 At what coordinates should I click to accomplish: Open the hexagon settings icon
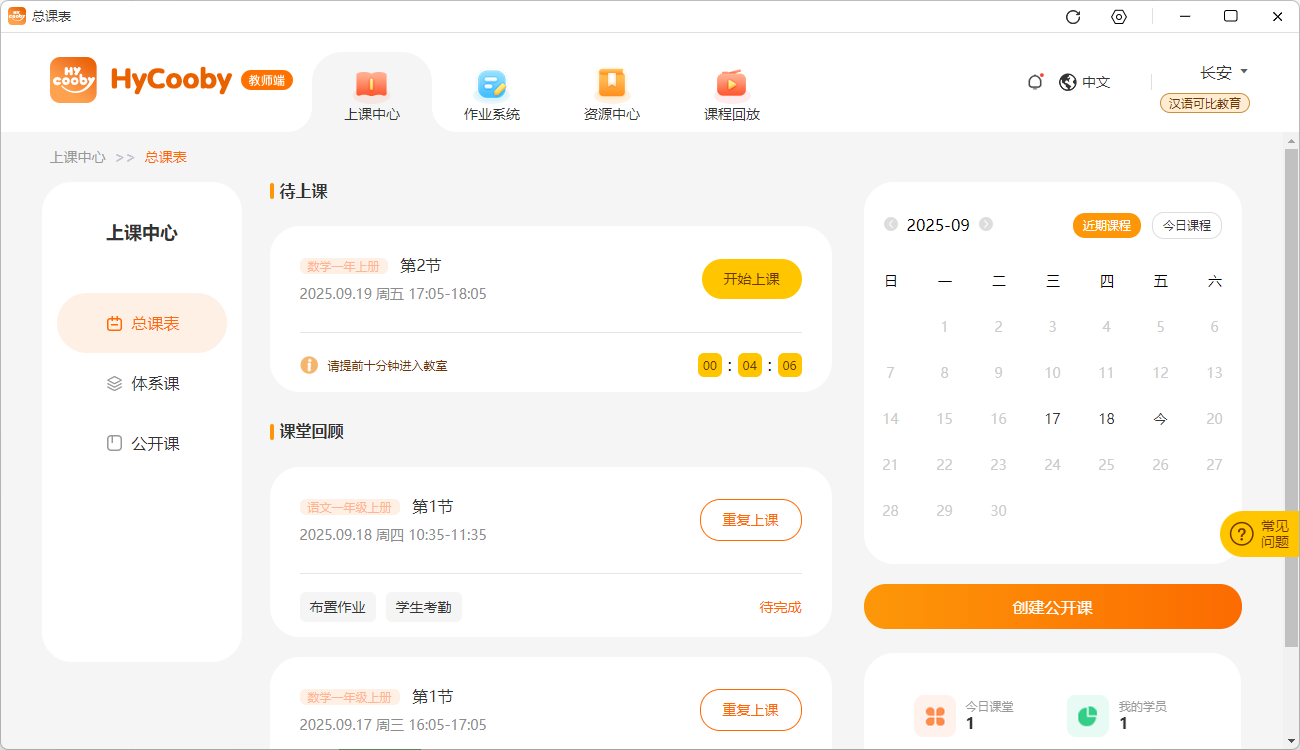(x=1119, y=16)
